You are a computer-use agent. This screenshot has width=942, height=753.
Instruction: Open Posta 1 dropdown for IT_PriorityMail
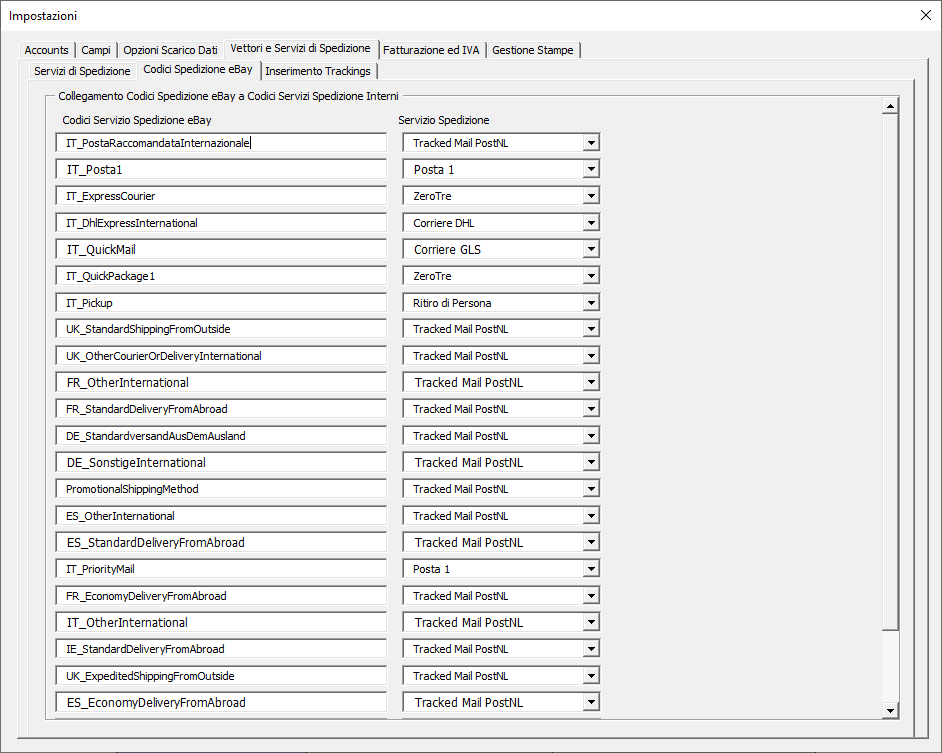click(591, 569)
